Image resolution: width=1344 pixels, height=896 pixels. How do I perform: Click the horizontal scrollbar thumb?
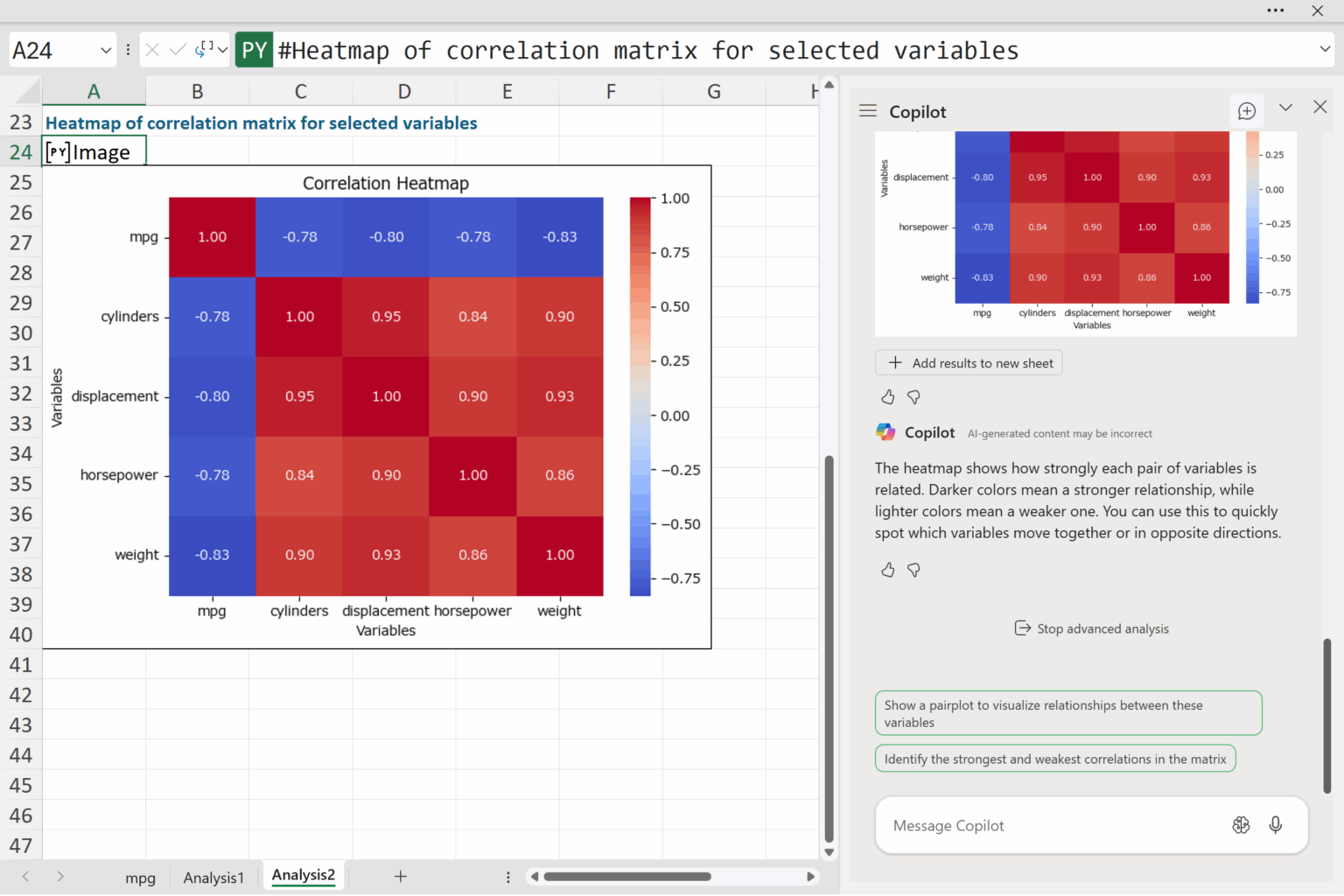point(627,876)
